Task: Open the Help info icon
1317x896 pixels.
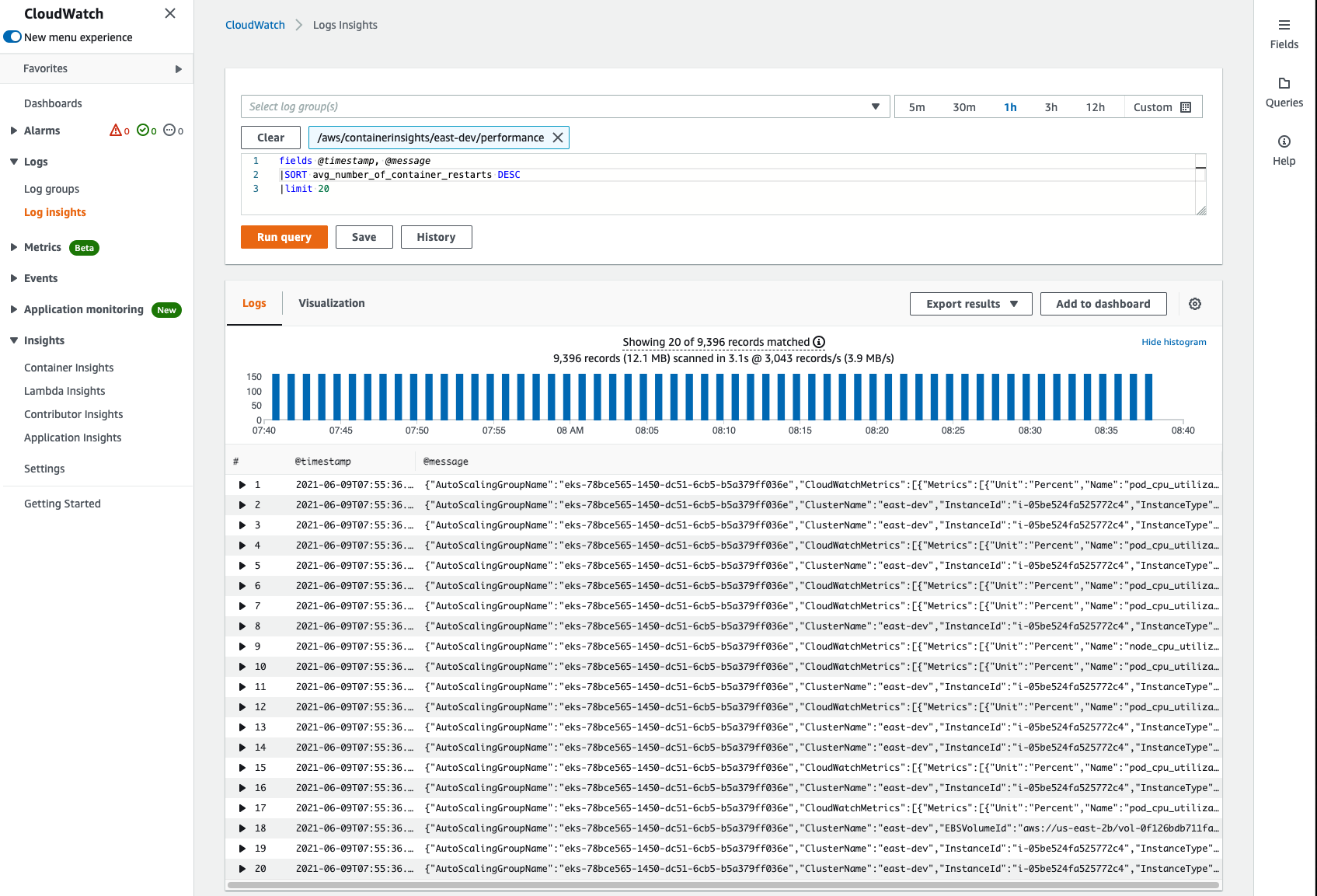Action: coord(1284,141)
